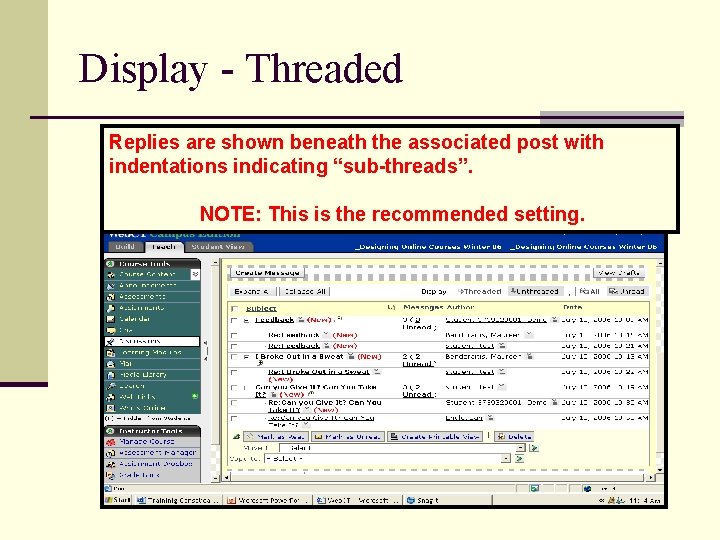The height and width of the screenshot is (540, 720).
Task: Collapse the left sidebar with the divider arrow
Action: [x=206, y=351]
